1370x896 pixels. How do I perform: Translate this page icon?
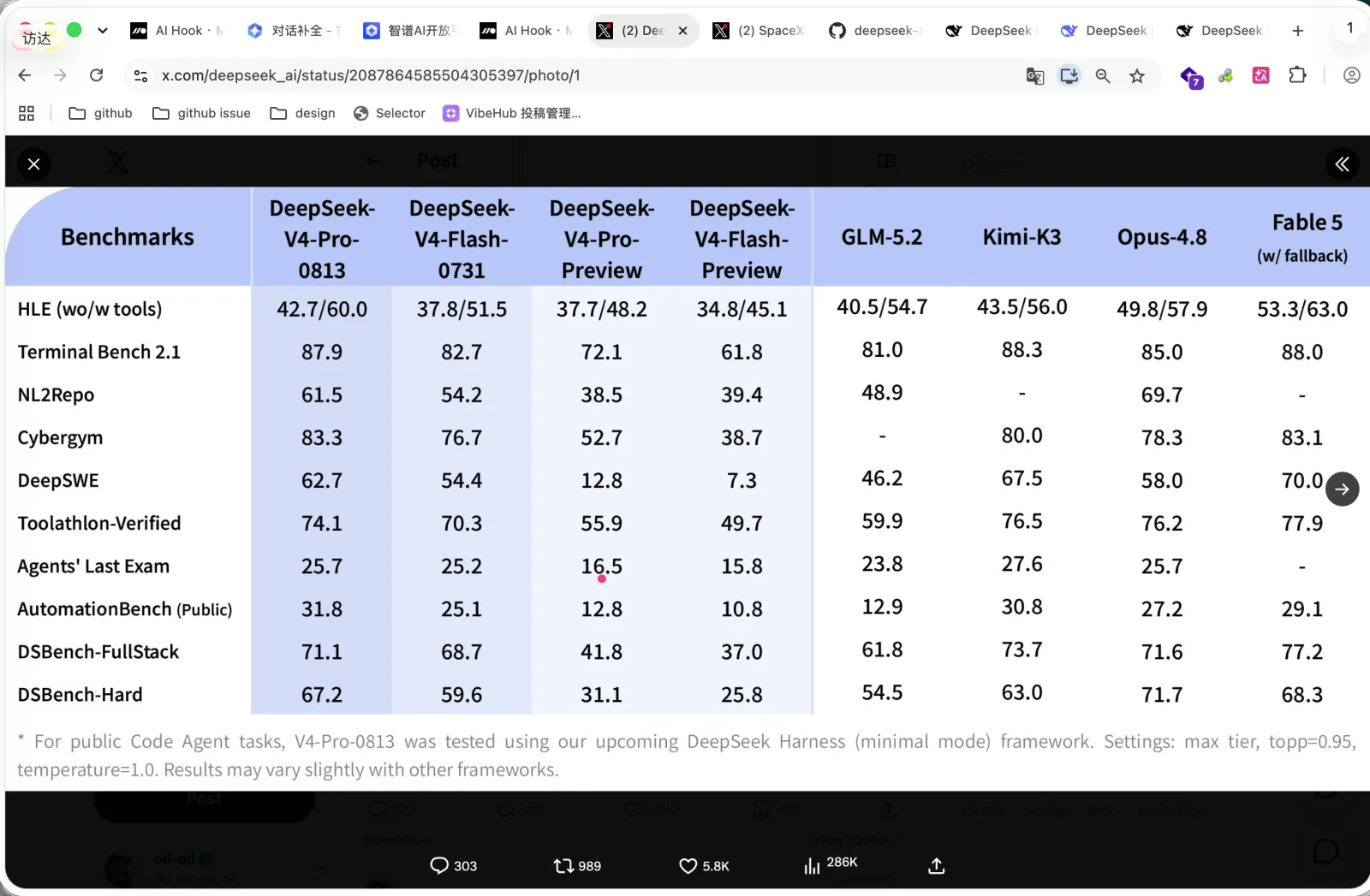coord(1034,75)
